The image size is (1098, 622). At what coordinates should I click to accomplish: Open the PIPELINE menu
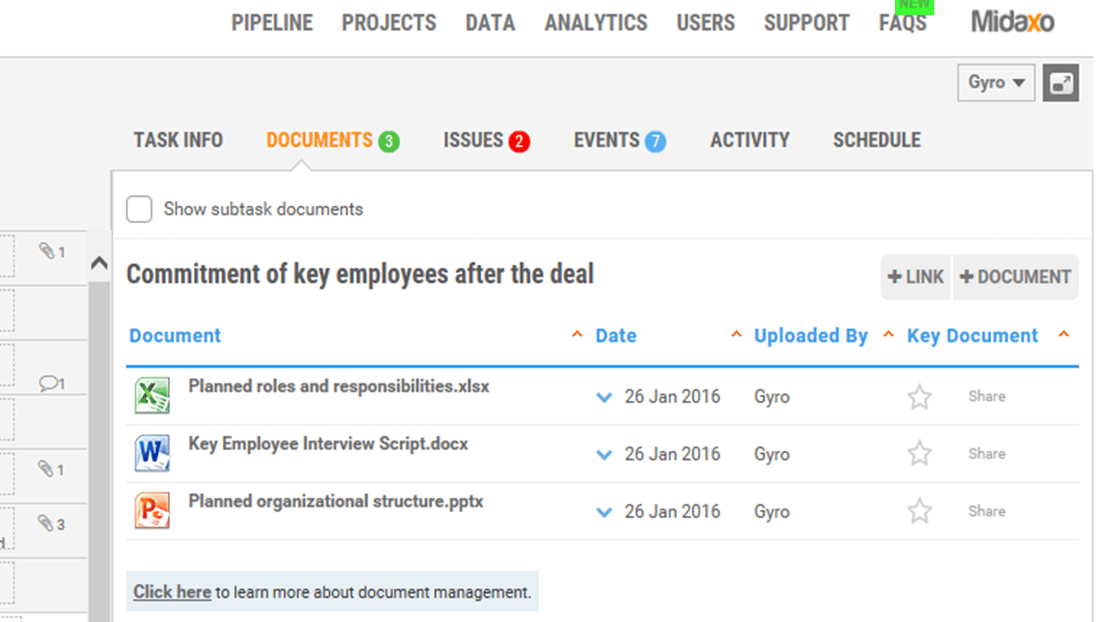(272, 23)
